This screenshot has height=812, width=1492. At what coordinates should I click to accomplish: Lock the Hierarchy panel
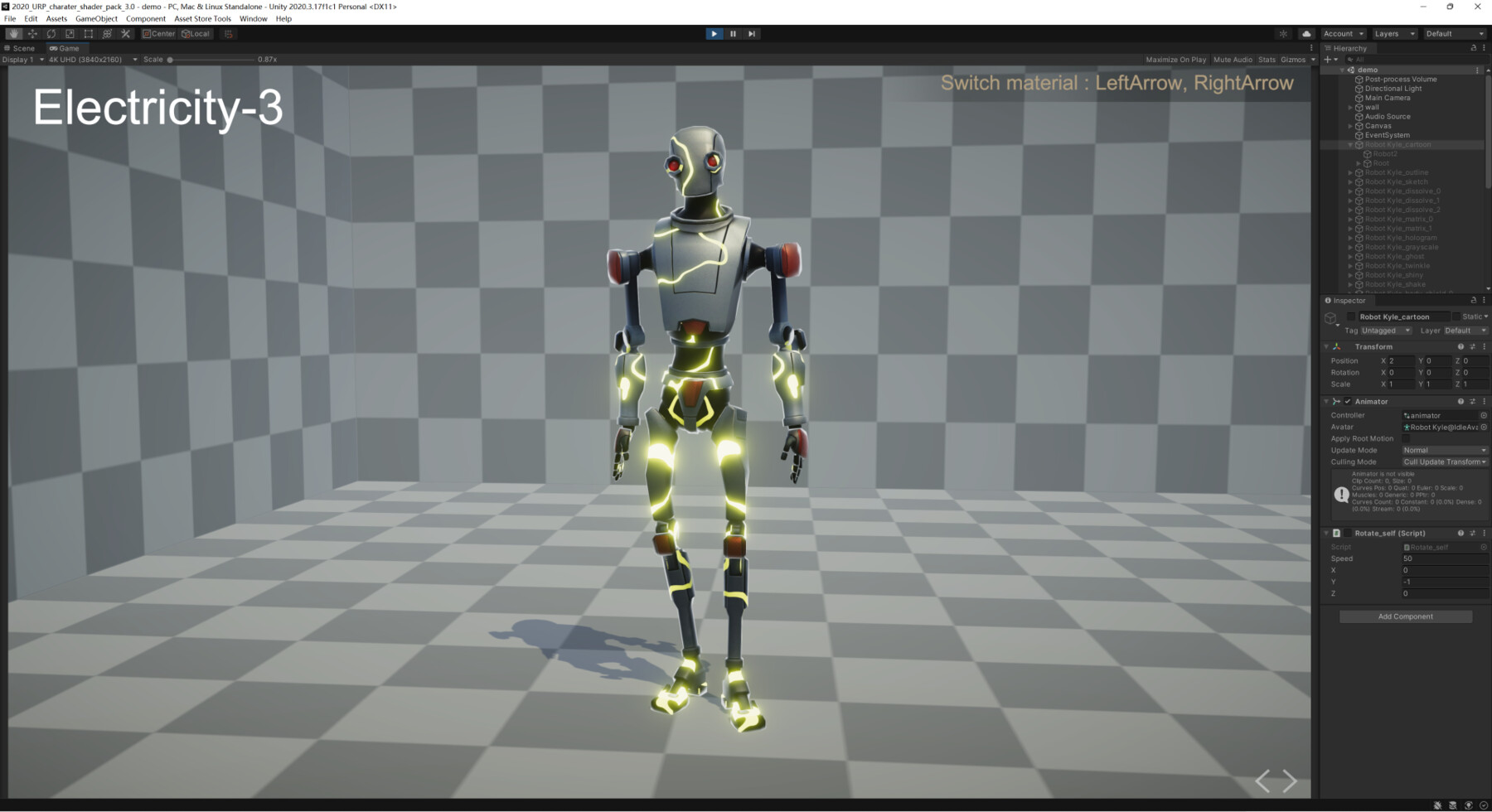[1474, 48]
